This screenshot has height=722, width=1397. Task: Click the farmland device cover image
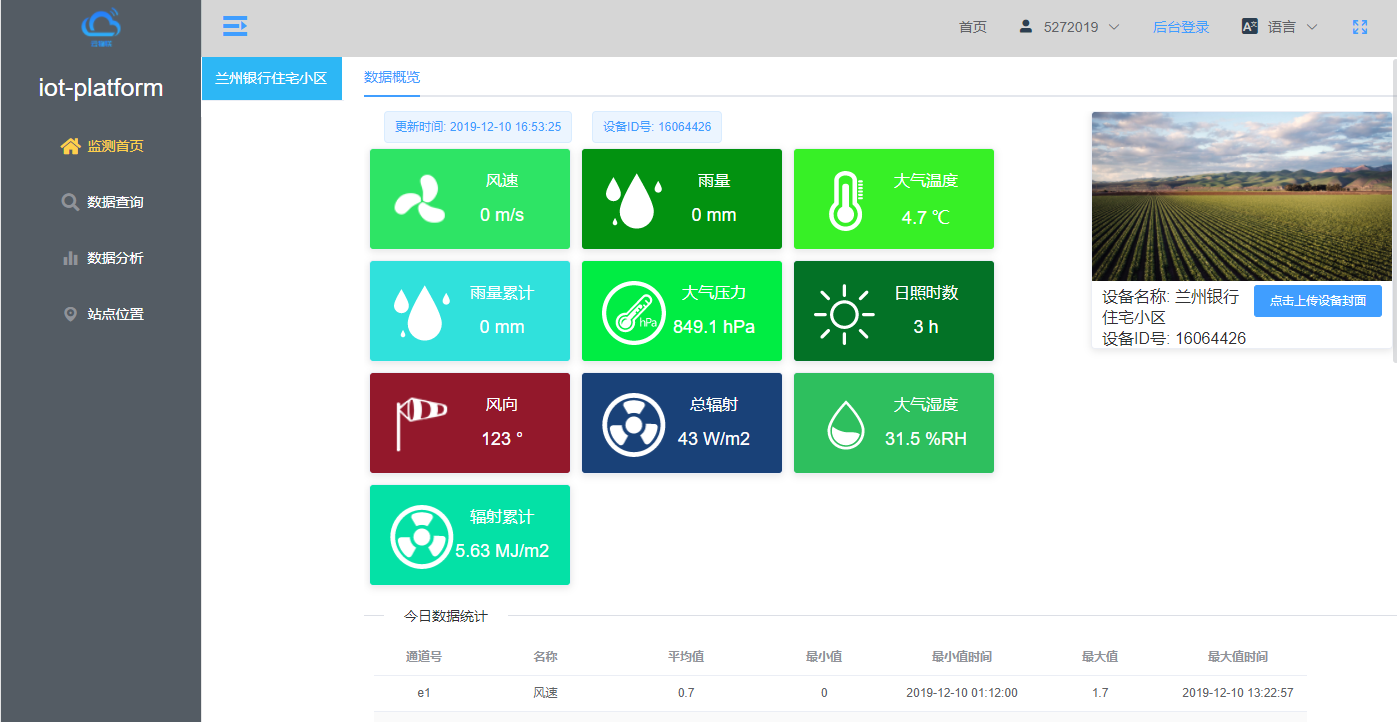tap(1241, 196)
